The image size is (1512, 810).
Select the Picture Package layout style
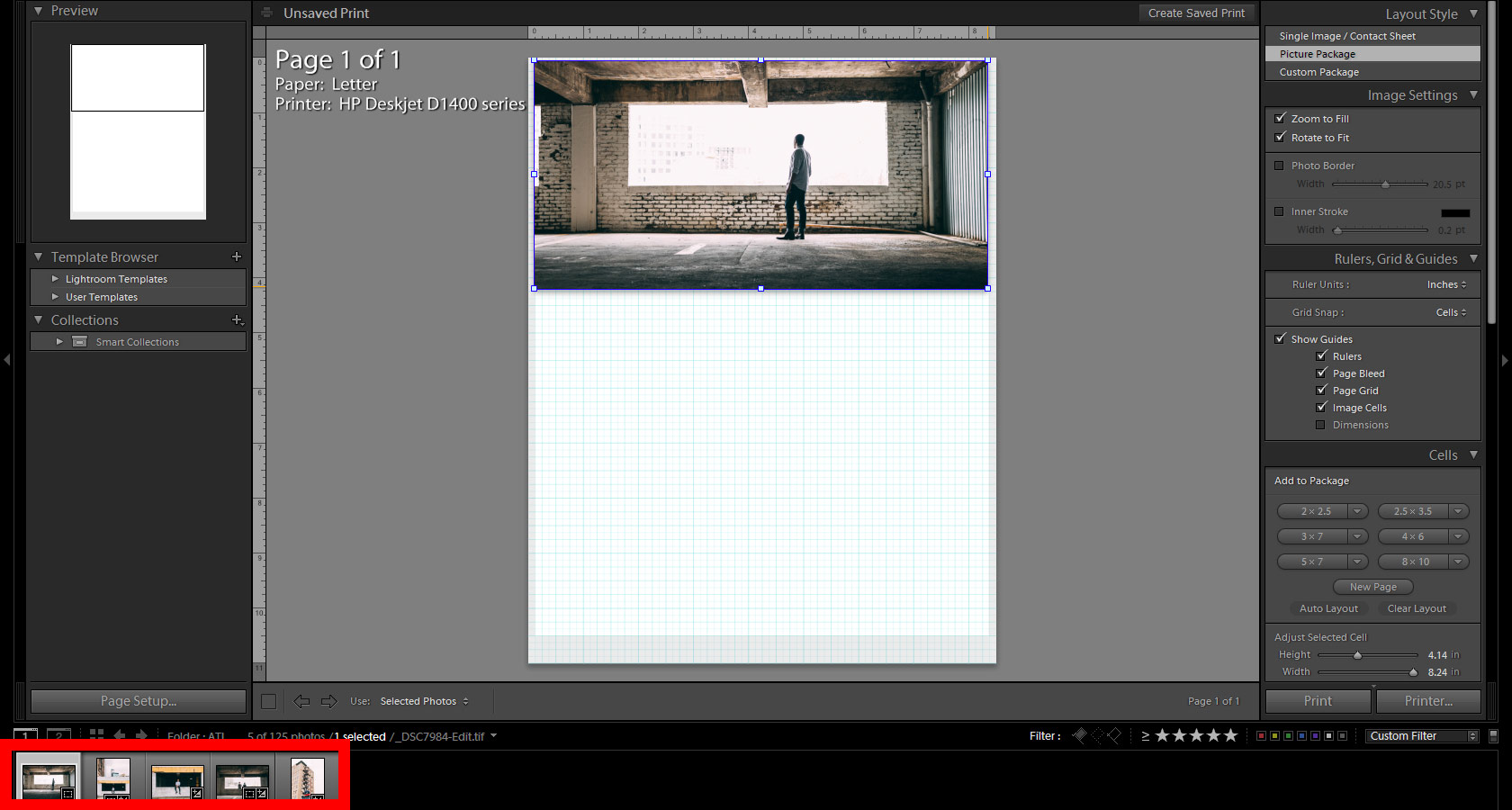(1372, 54)
